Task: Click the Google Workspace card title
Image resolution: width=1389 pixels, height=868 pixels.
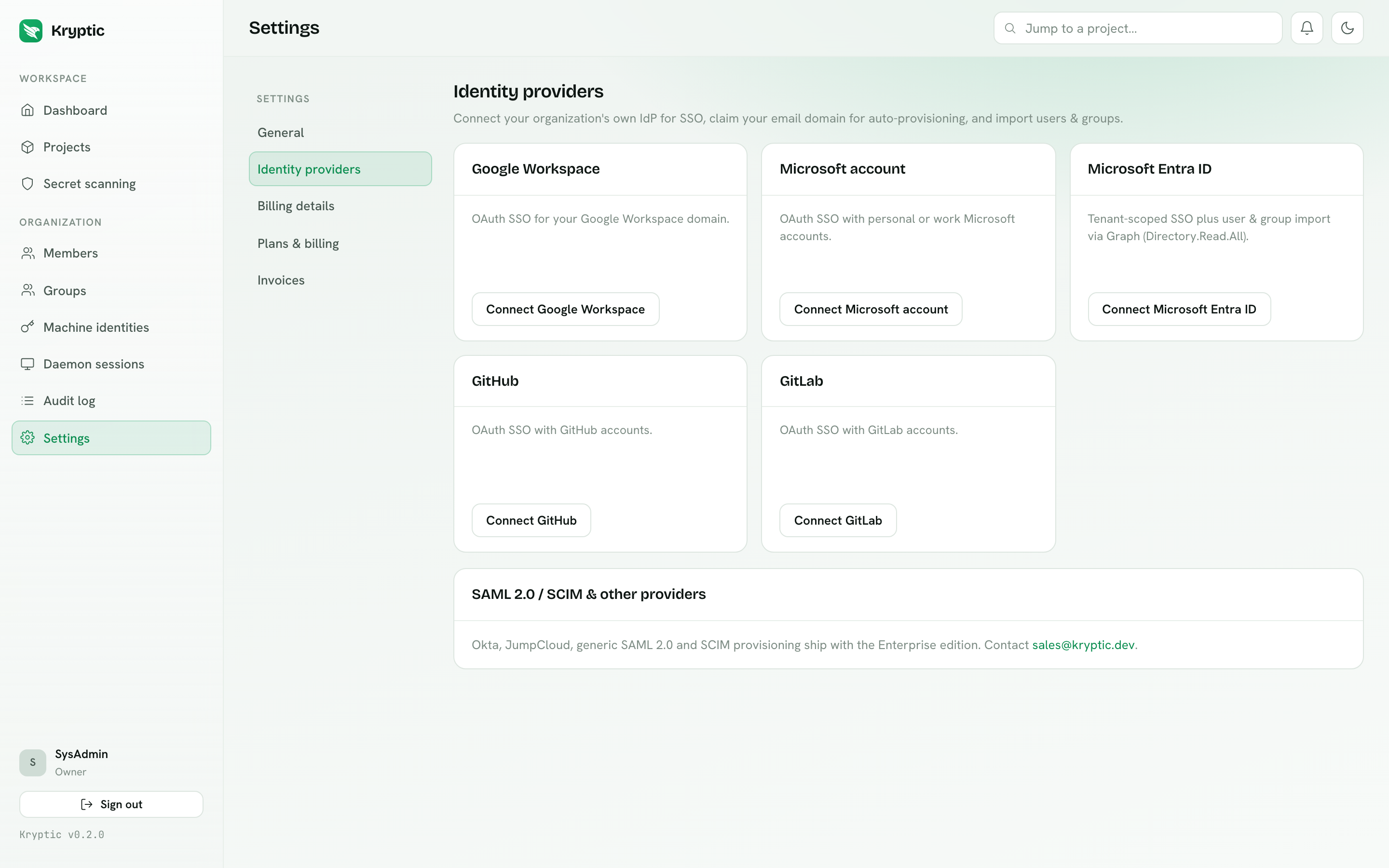Action: click(535, 169)
